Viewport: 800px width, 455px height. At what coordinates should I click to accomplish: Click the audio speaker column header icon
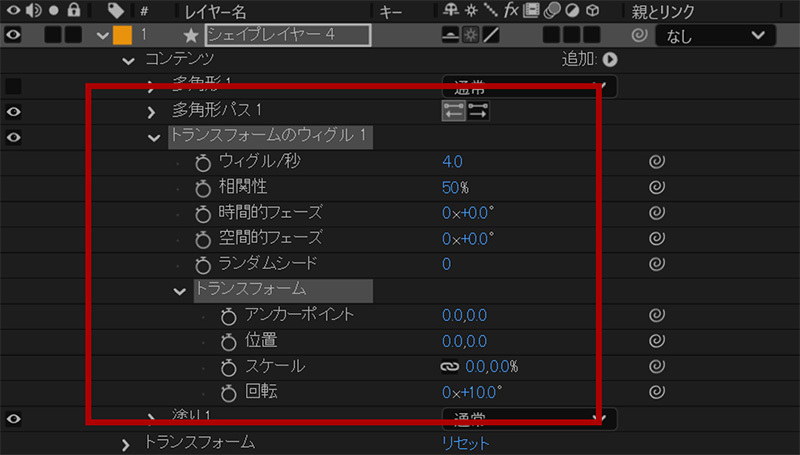[34, 10]
